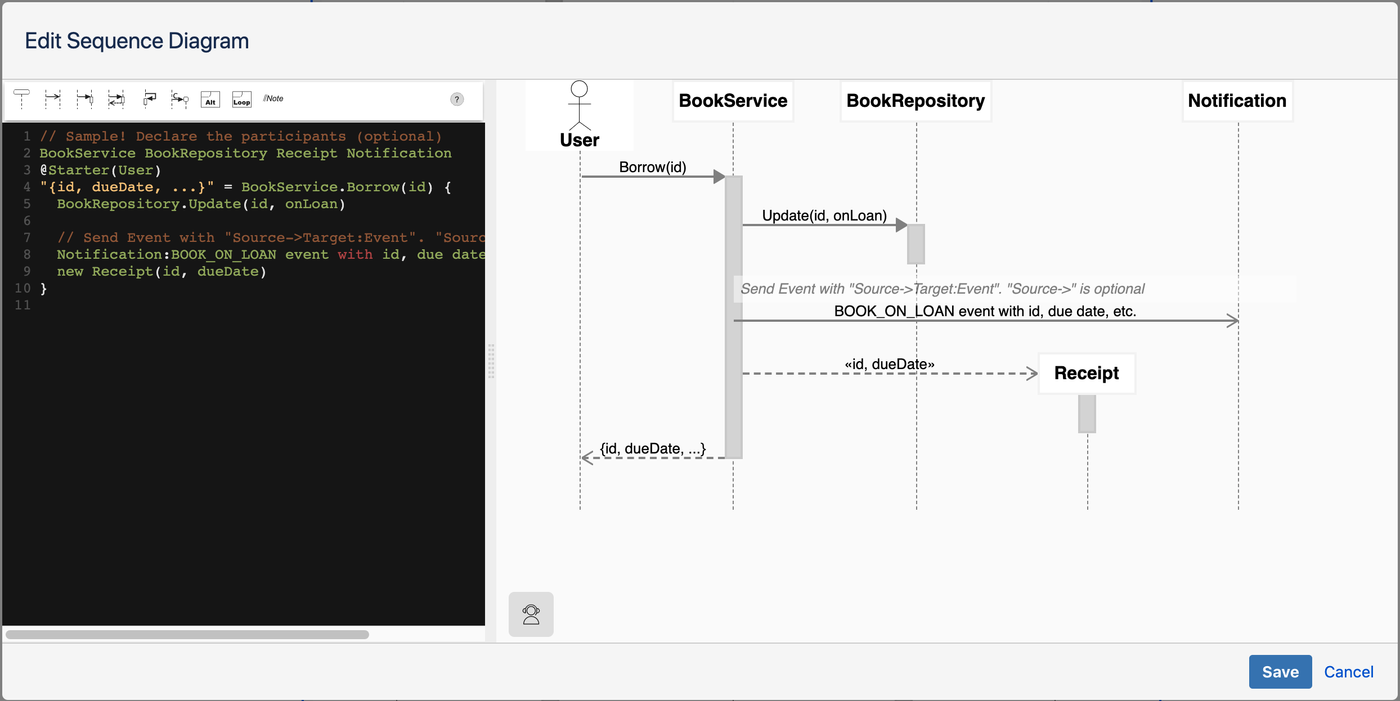Insert a //Note comment
Image resolution: width=1400 pixels, height=701 pixels.
273,98
